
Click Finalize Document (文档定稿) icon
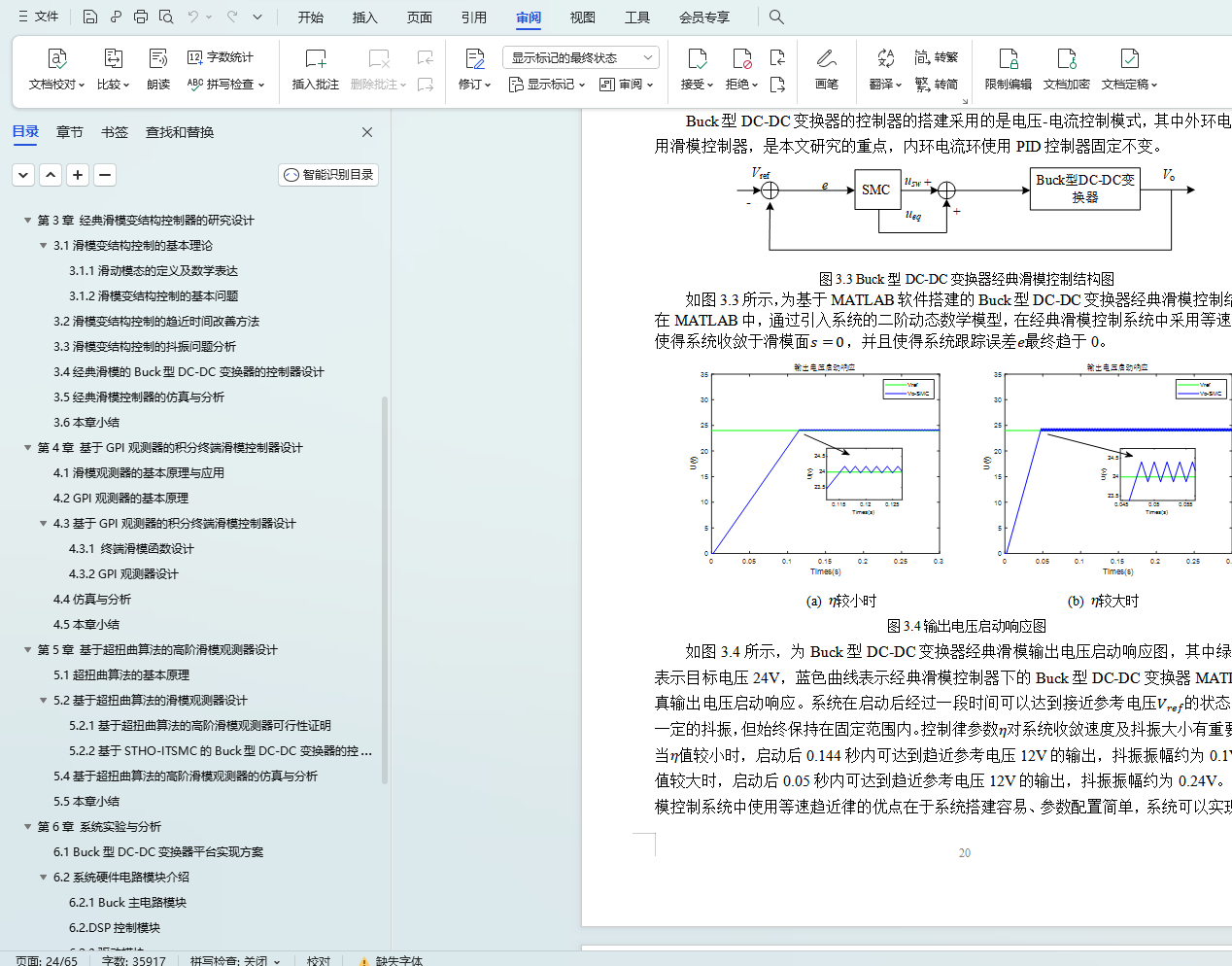1129,58
